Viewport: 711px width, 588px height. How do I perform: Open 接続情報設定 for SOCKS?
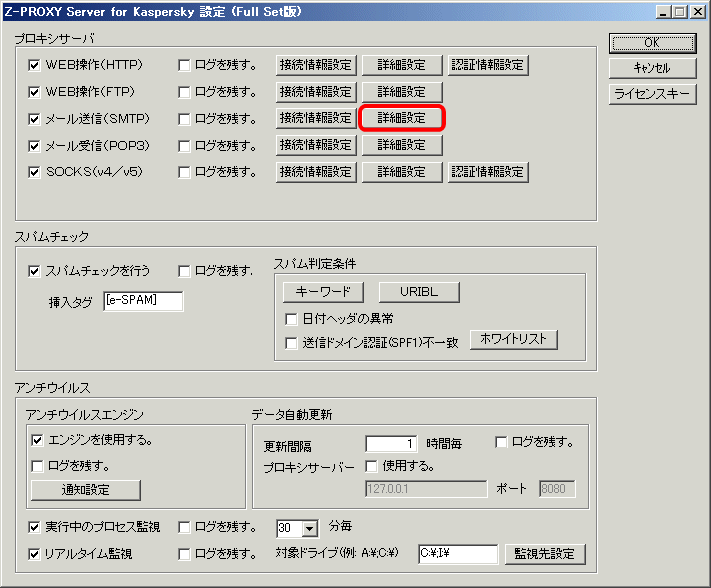pyautogui.click(x=316, y=172)
